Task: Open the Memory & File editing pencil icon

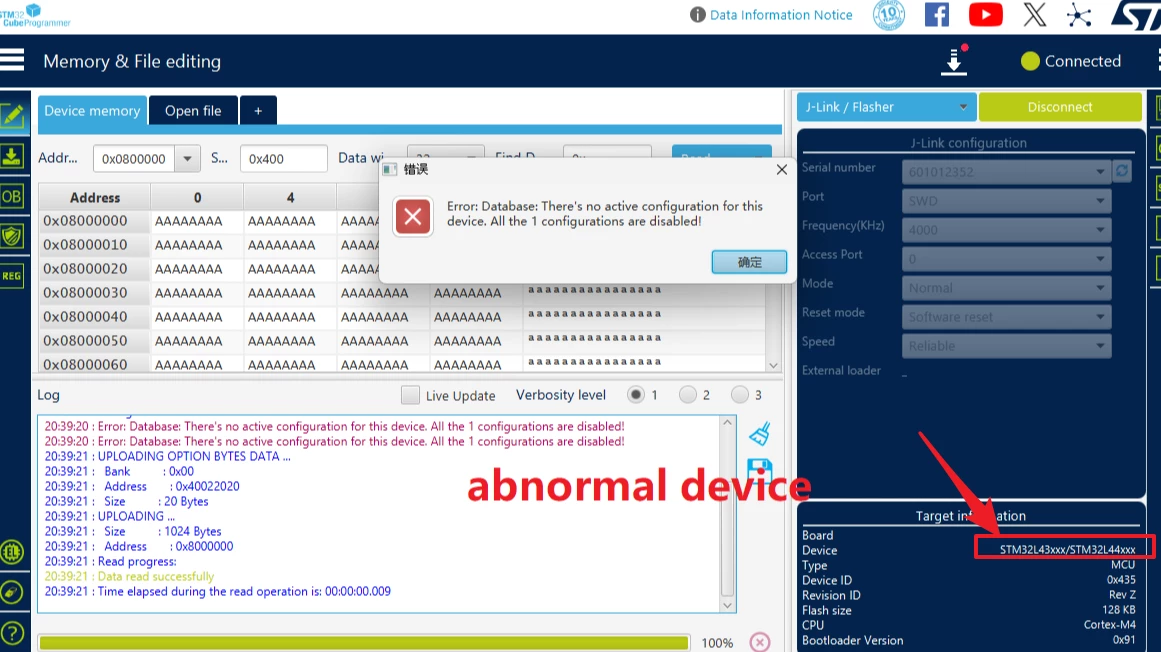Action: tap(13, 115)
